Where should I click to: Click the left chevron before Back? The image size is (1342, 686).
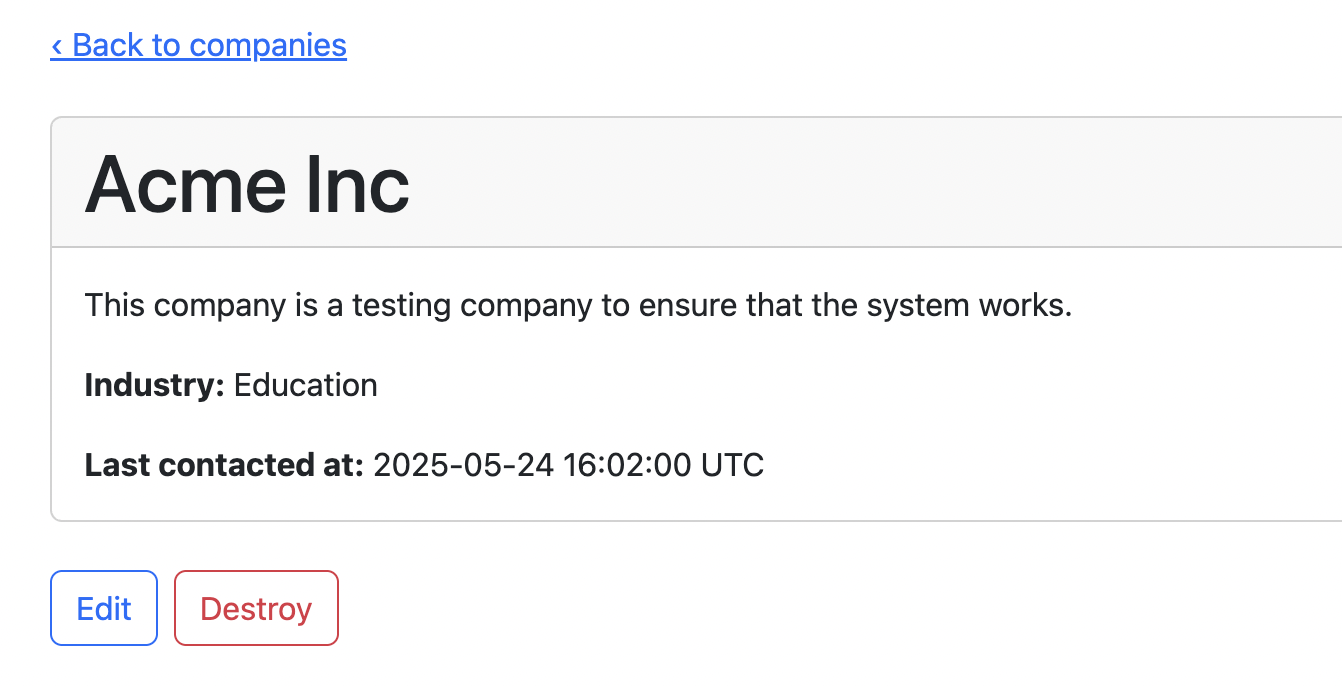[57, 45]
